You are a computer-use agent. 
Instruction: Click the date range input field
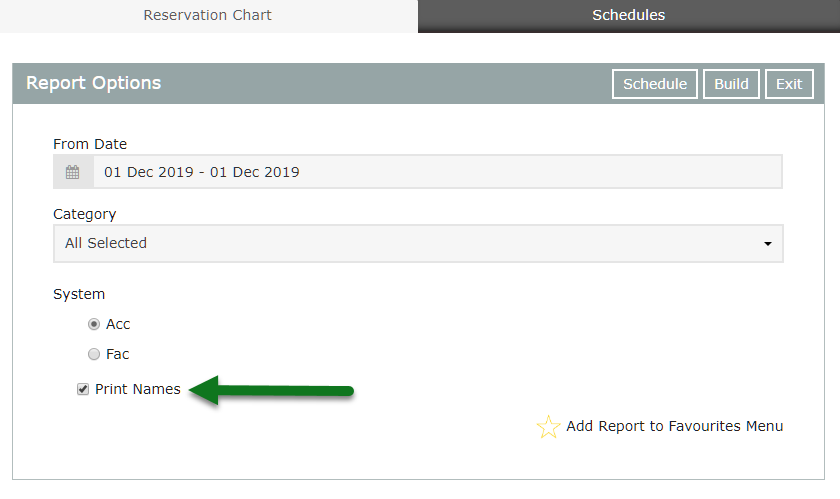[438, 172]
